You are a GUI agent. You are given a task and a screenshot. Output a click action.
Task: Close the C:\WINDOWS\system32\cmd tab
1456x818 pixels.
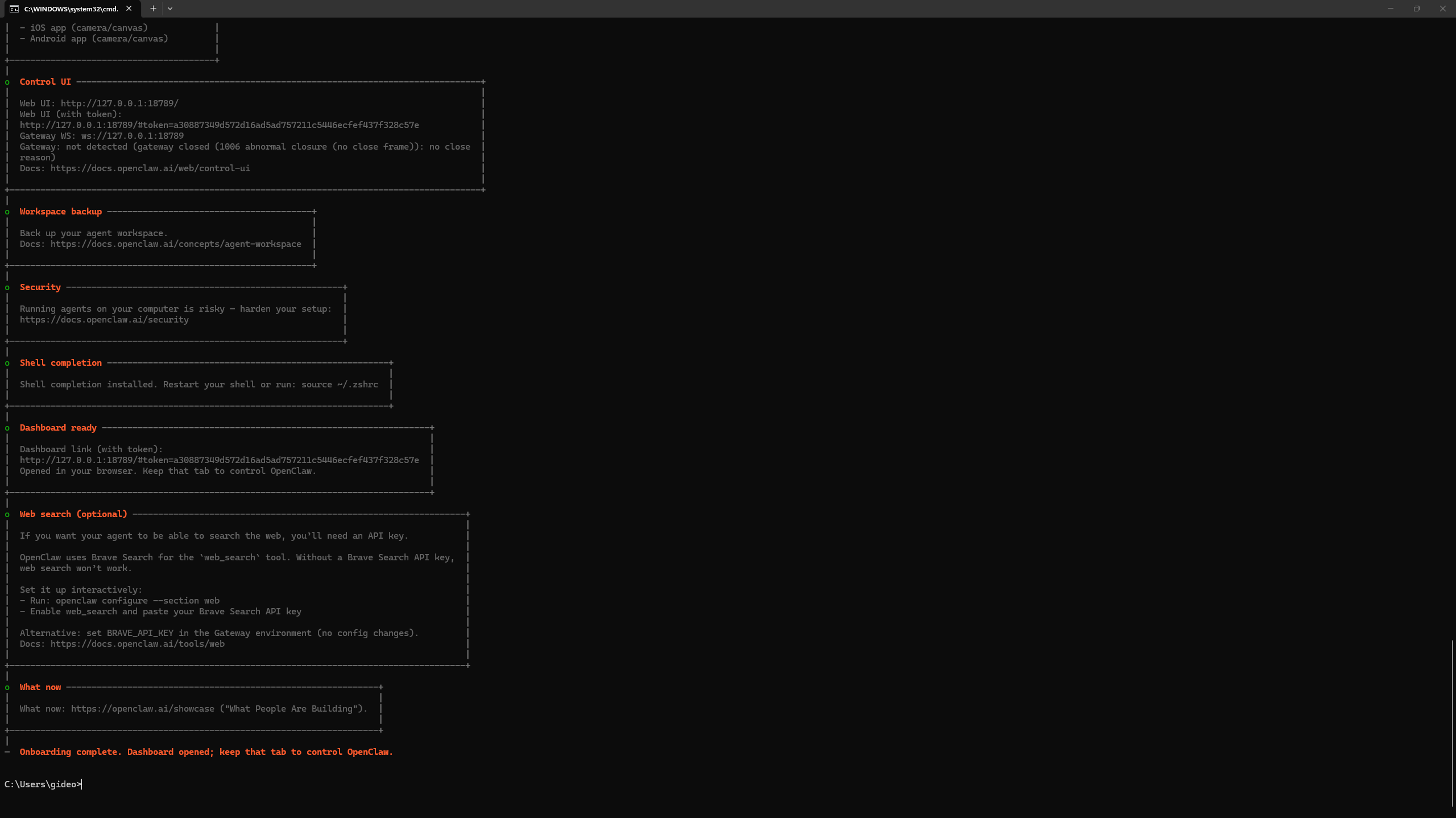click(129, 9)
